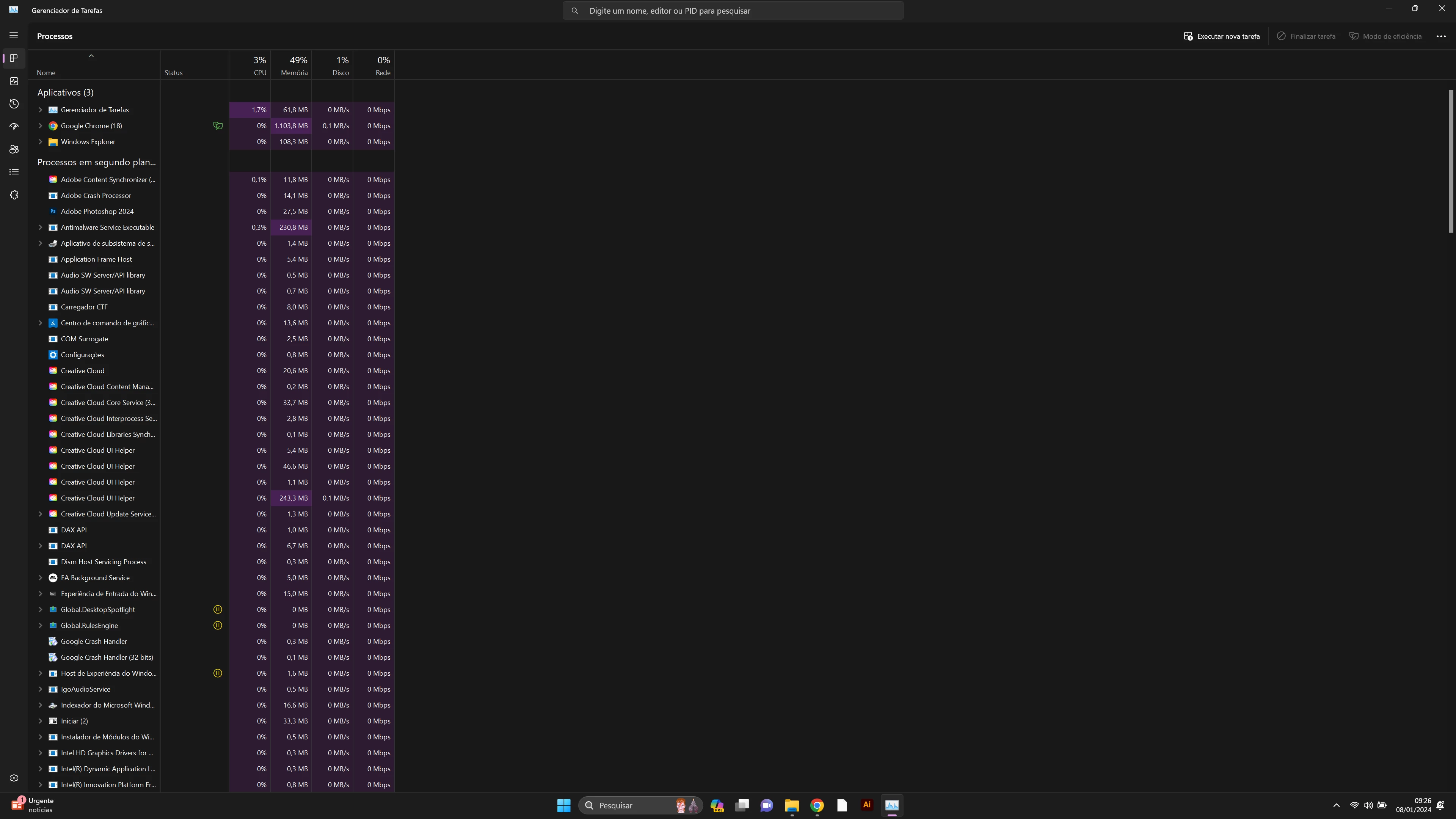Focus the process search field

(733, 11)
